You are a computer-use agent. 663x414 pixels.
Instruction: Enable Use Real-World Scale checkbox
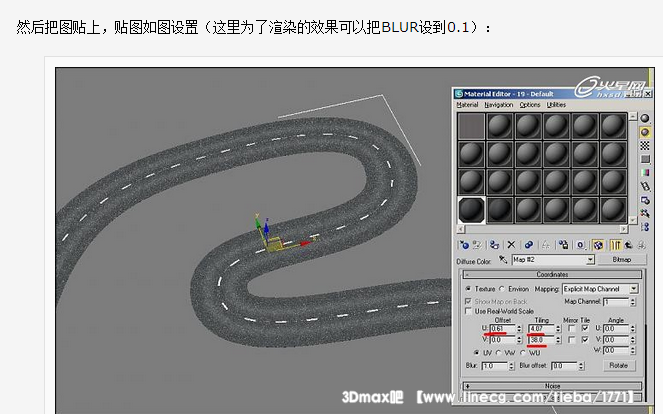(468, 311)
